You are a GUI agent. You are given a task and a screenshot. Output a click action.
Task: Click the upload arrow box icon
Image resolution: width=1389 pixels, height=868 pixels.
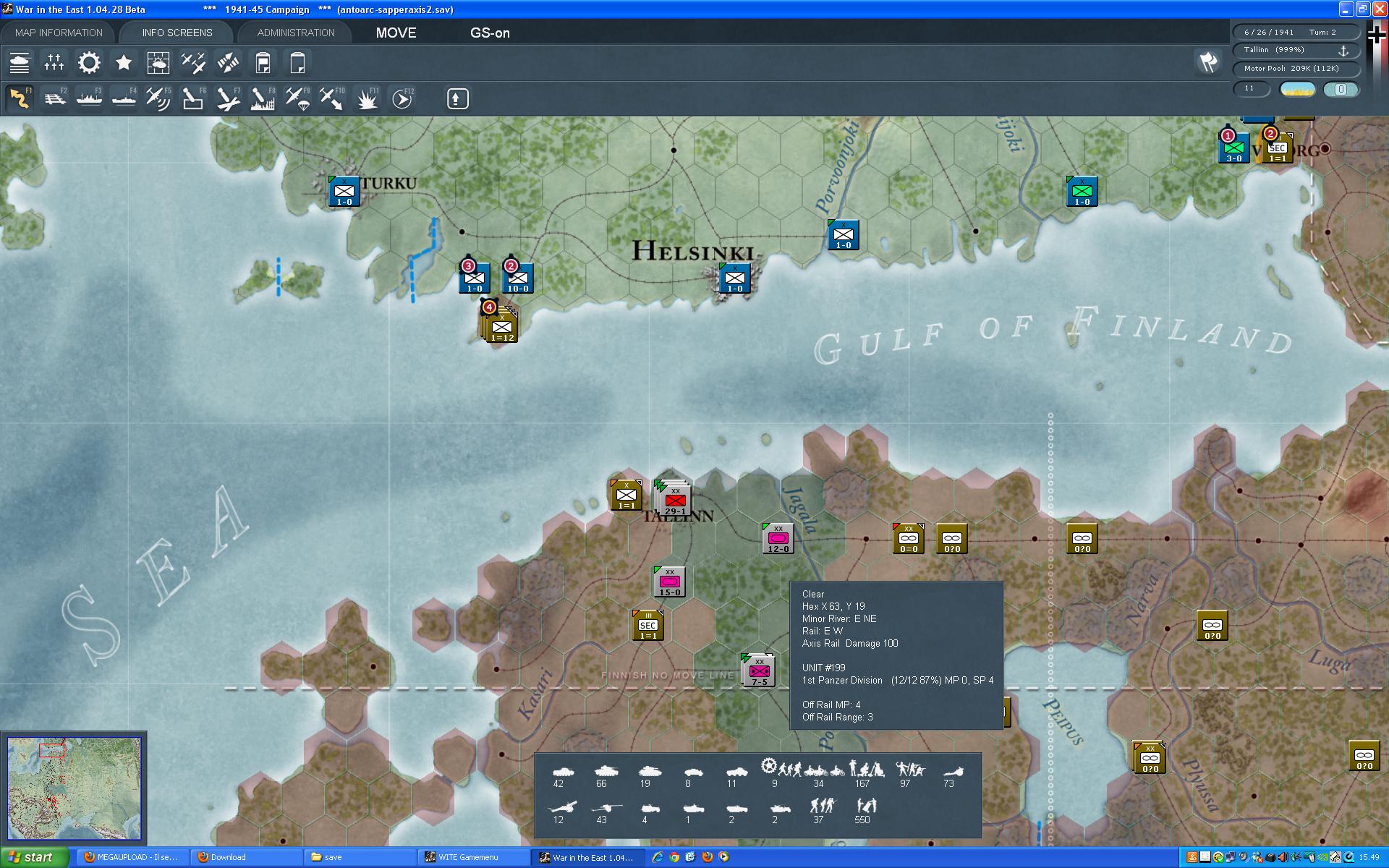click(x=457, y=98)
